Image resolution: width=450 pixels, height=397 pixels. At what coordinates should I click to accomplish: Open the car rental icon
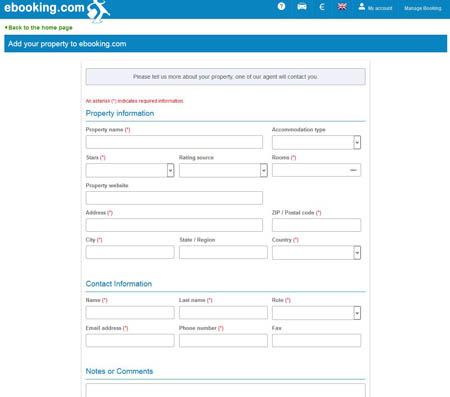tap(302, 7)
